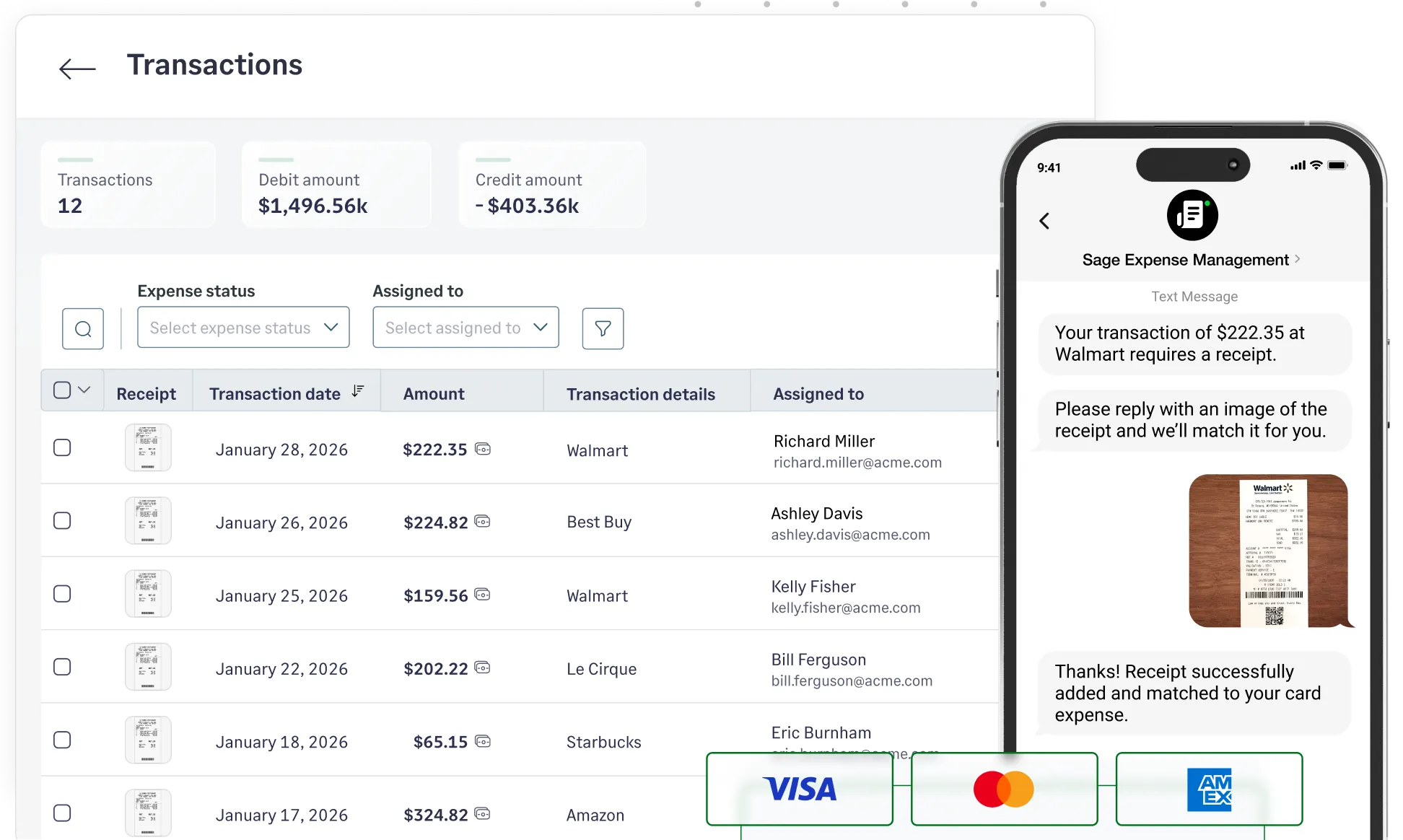
Task: Tap the Sage Expense Management app icon
Action: coord(1192,215)
